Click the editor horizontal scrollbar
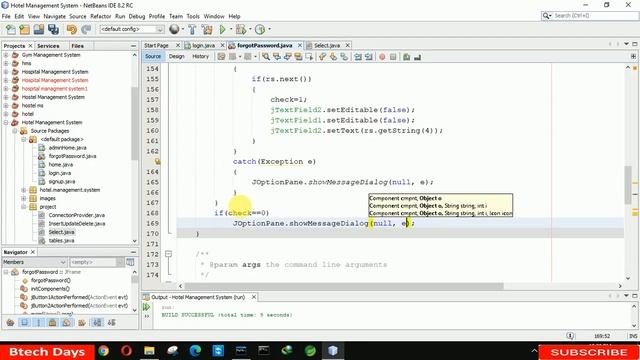This screenshot has height=360, width=640. [x=344, y=286]
